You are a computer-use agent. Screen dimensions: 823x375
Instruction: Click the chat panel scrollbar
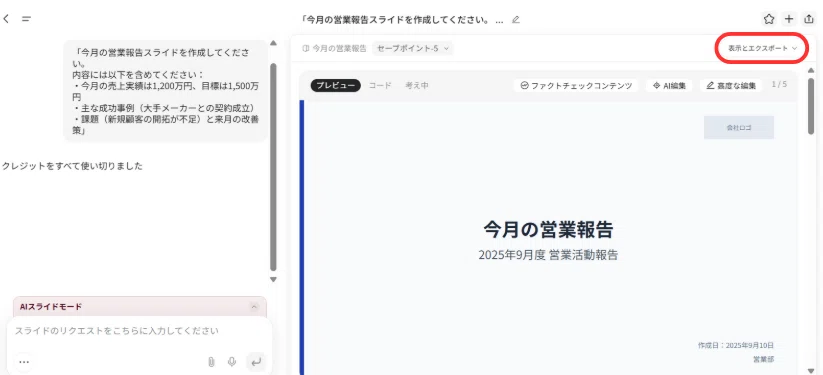(273, 166)
